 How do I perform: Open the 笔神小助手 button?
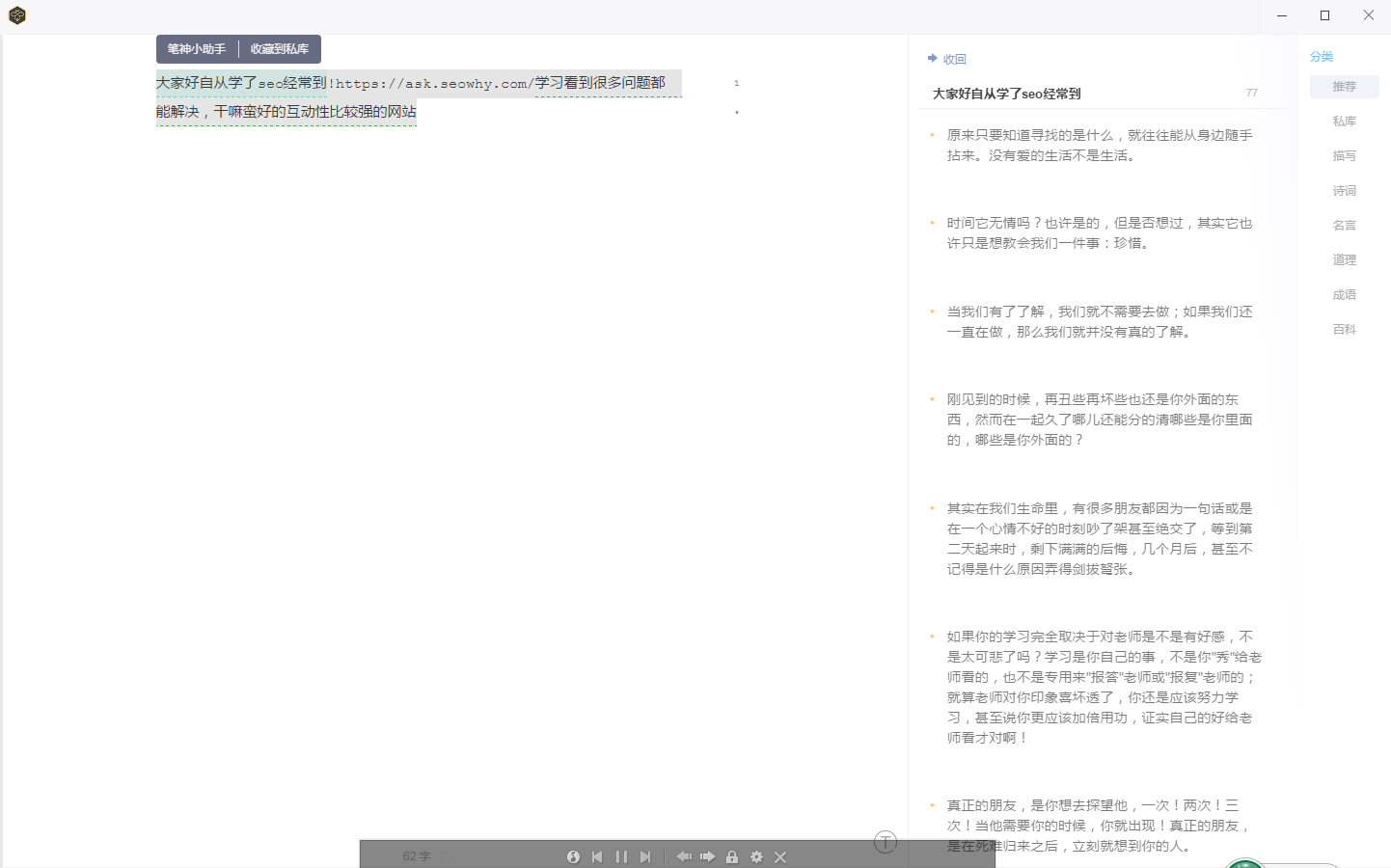tap(197, 49)
